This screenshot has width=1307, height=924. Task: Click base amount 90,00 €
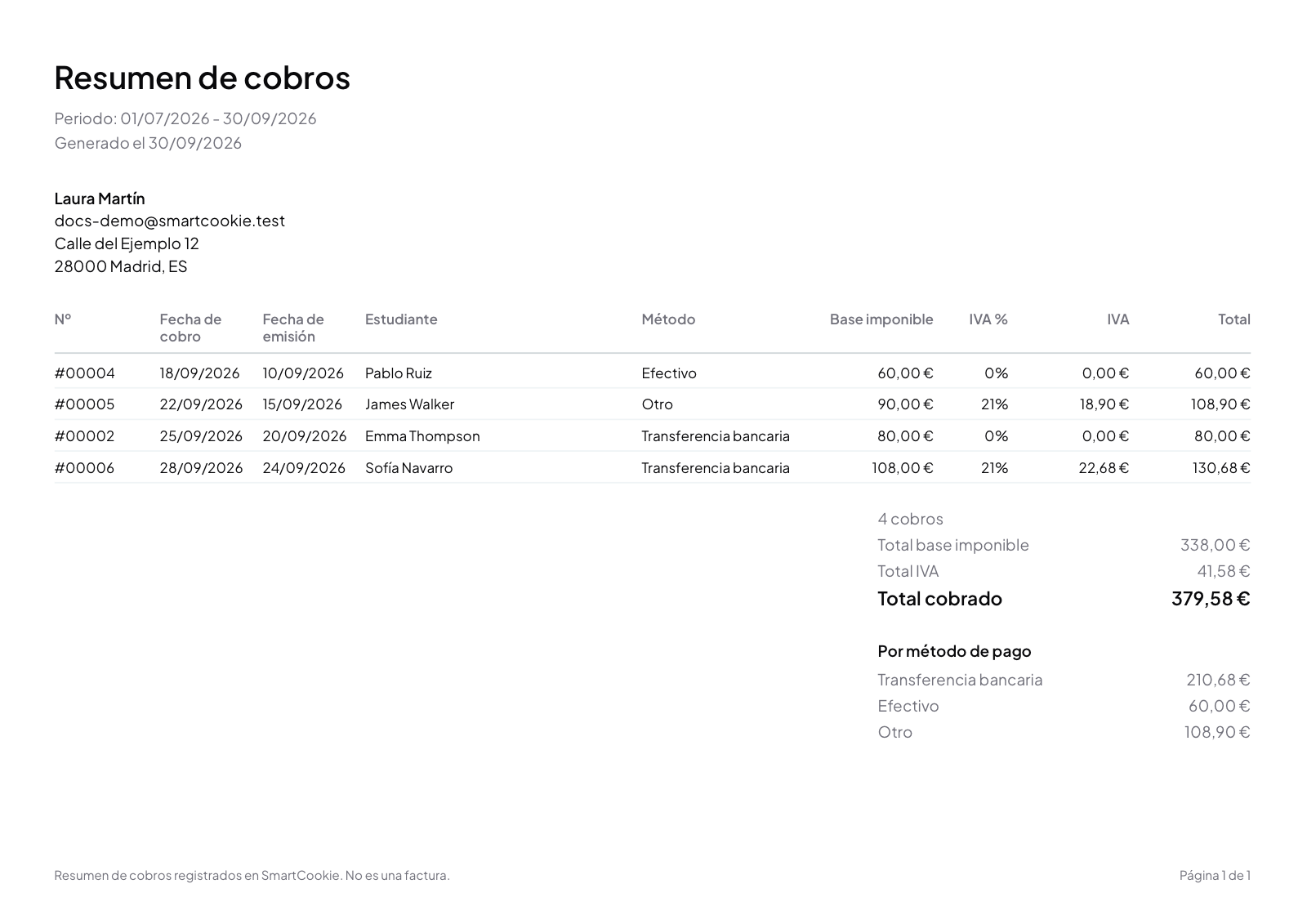(x=905, y=404)
